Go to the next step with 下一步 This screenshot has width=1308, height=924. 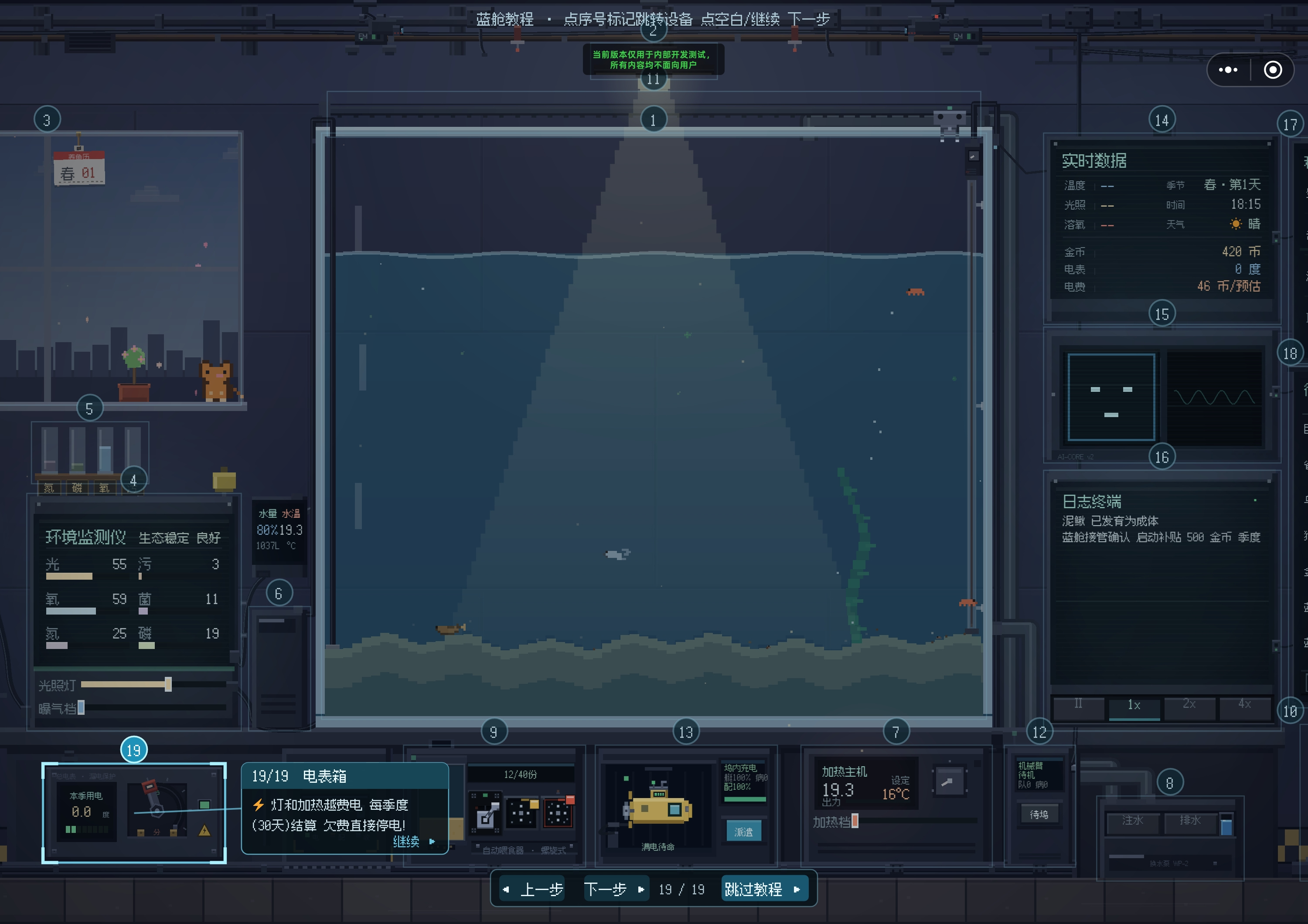click(615, 889)
